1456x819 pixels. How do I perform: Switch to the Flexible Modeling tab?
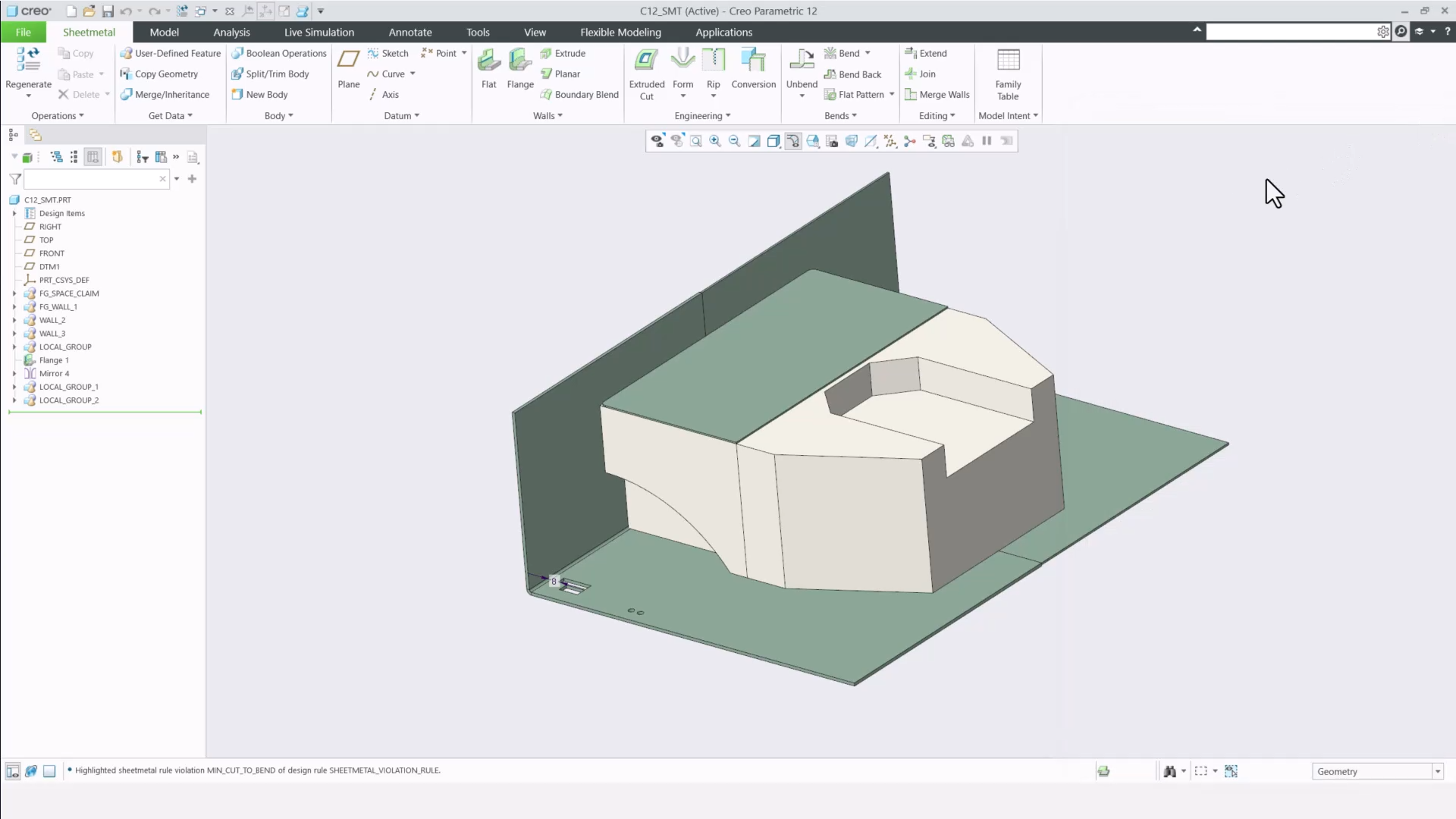[620, 32]
